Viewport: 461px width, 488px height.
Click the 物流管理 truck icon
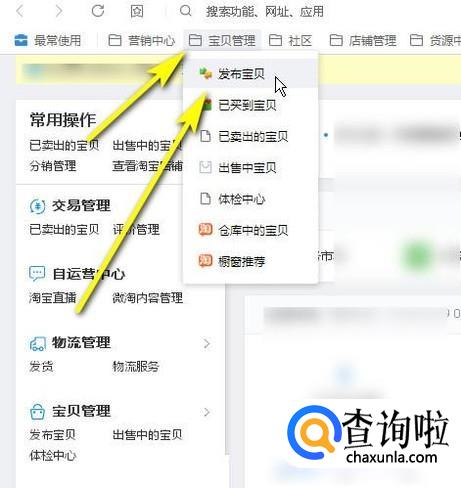tap(38, 344)
